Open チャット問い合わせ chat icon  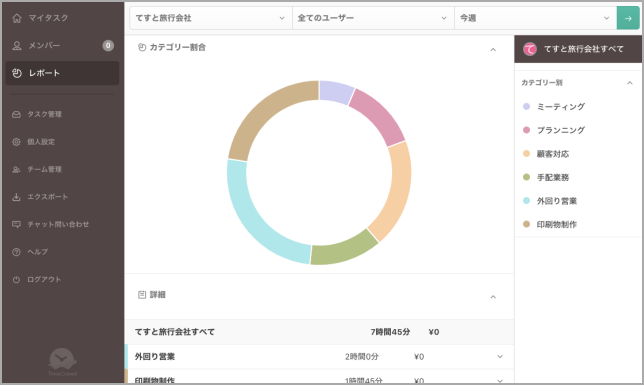point(16,224)
